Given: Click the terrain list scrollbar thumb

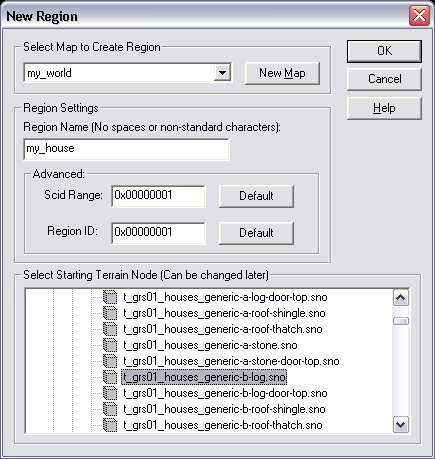Looking at the screenshot, I should 401,321.
